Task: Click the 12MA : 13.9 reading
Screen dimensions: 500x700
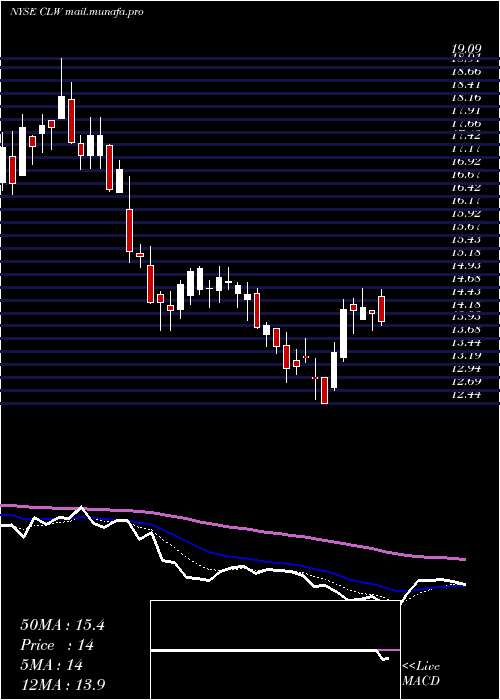Action: pyautogui.click(x=63, y=685)
